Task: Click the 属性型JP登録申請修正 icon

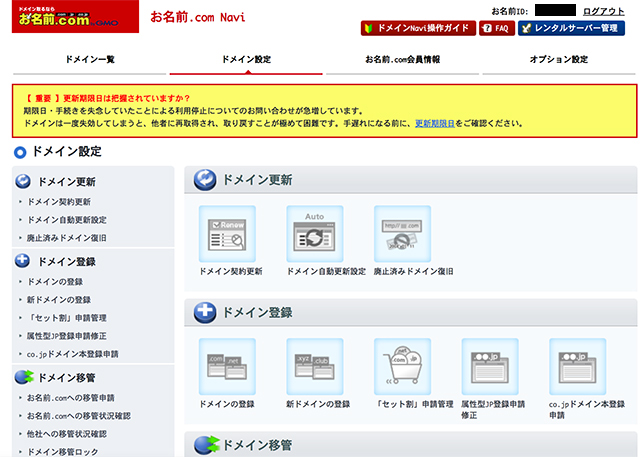Action: (x=490, y=366)
